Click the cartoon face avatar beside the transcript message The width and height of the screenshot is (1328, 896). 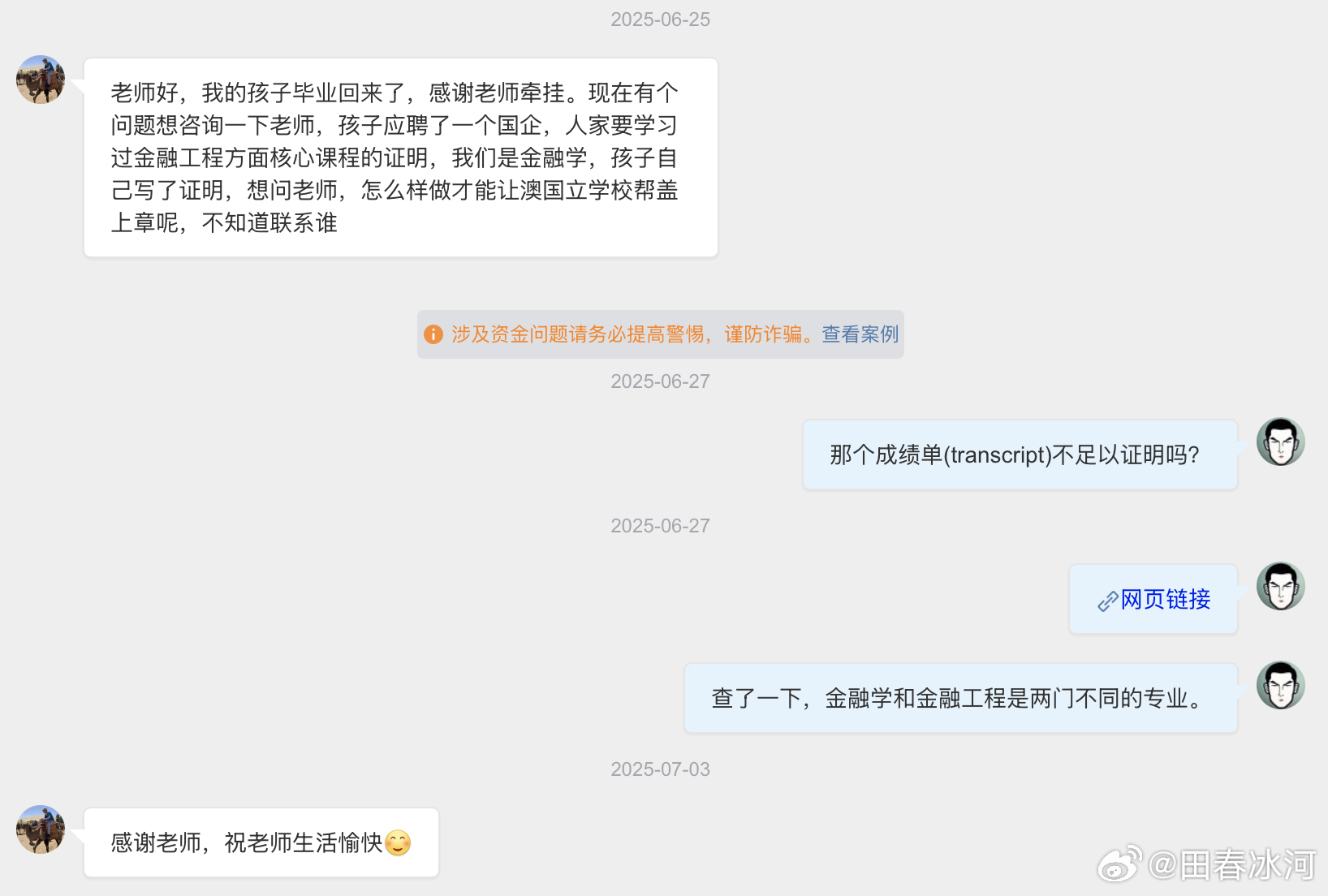1281,442
